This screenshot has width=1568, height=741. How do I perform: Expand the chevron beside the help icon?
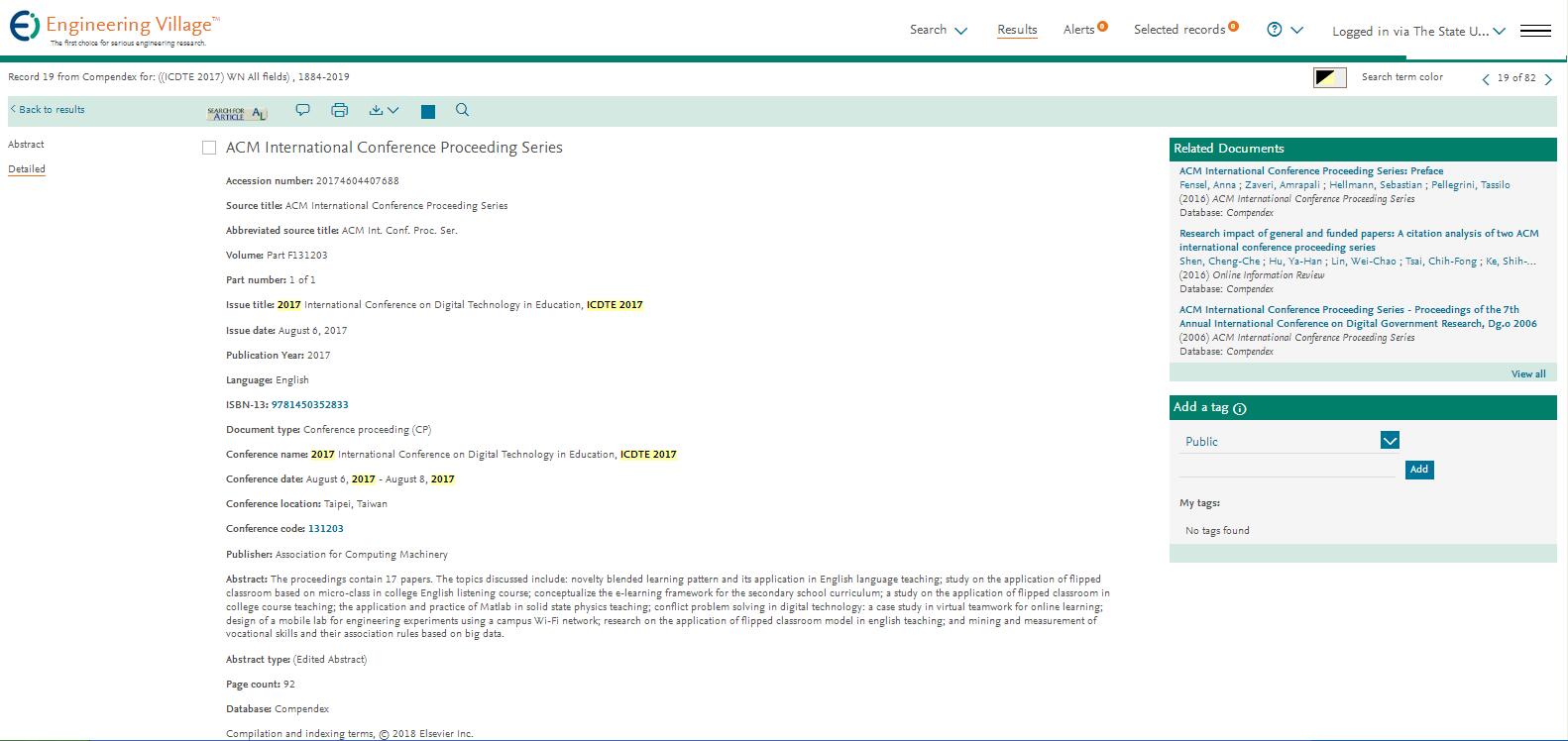pyautogui.click(x=1296, y=31)
